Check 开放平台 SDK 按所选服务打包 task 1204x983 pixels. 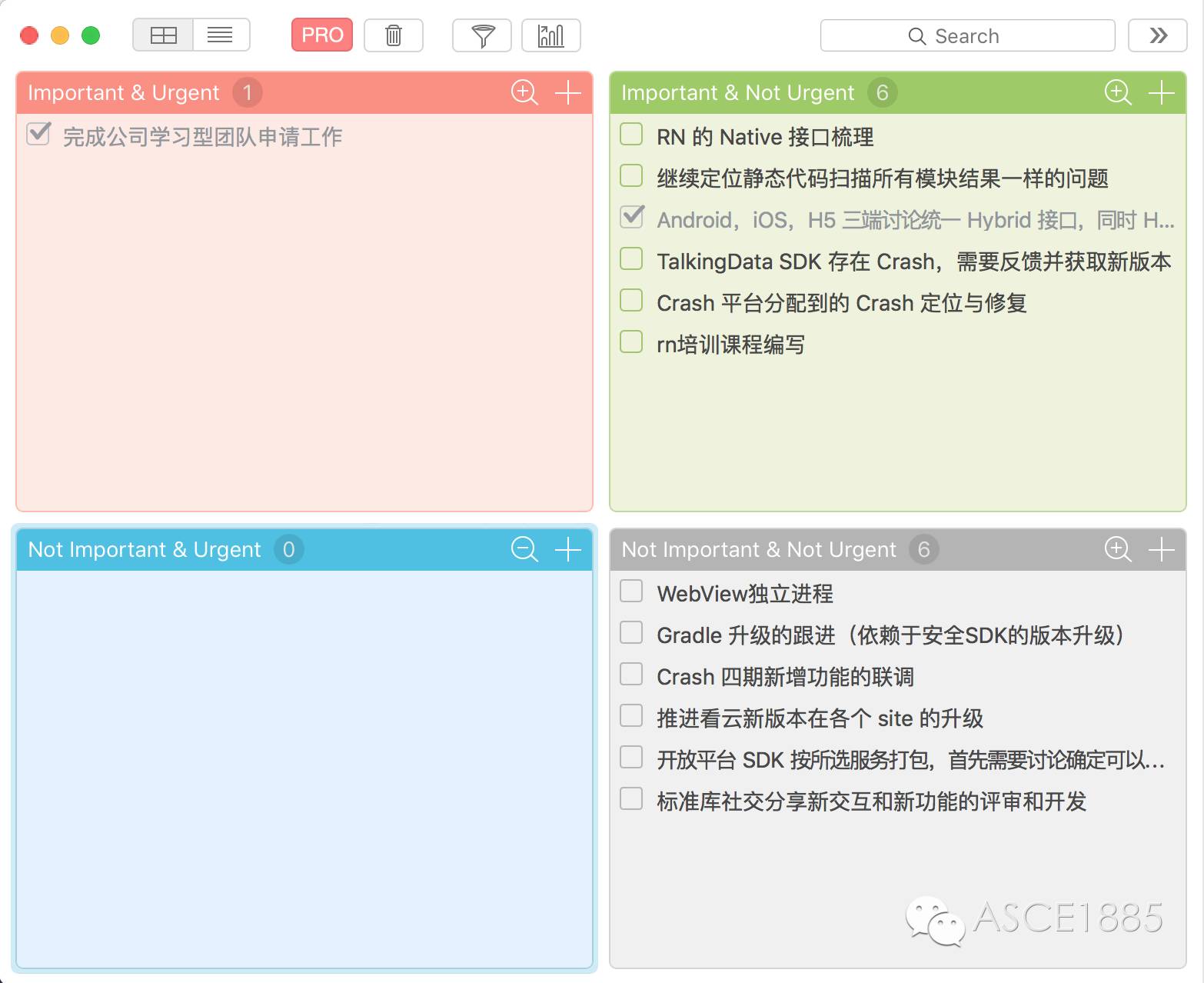tap(631, 757)
